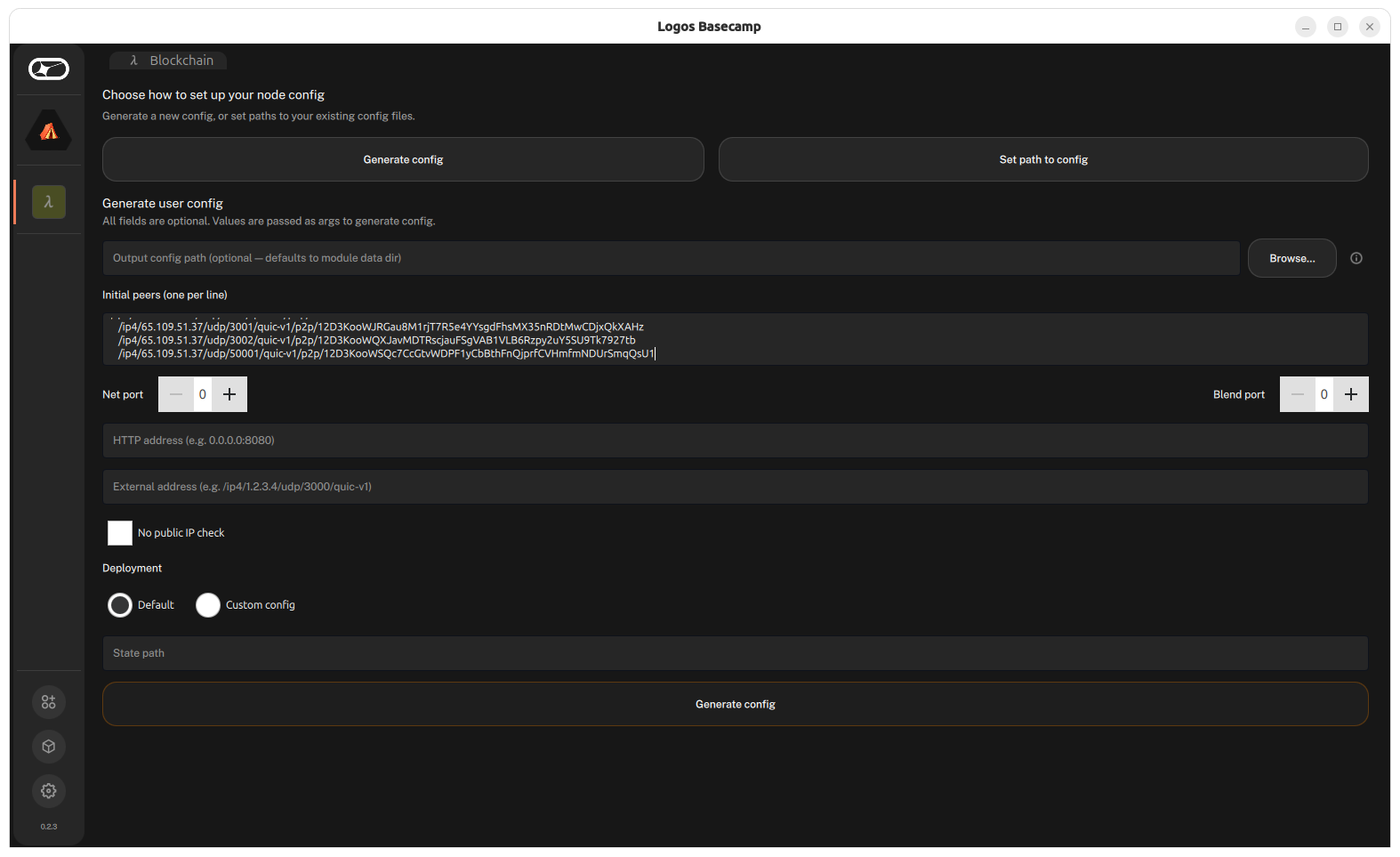Viewport: 1400px width, 857px height.
Task: Click the peer line with udp/50001
Action: (386, 353)
